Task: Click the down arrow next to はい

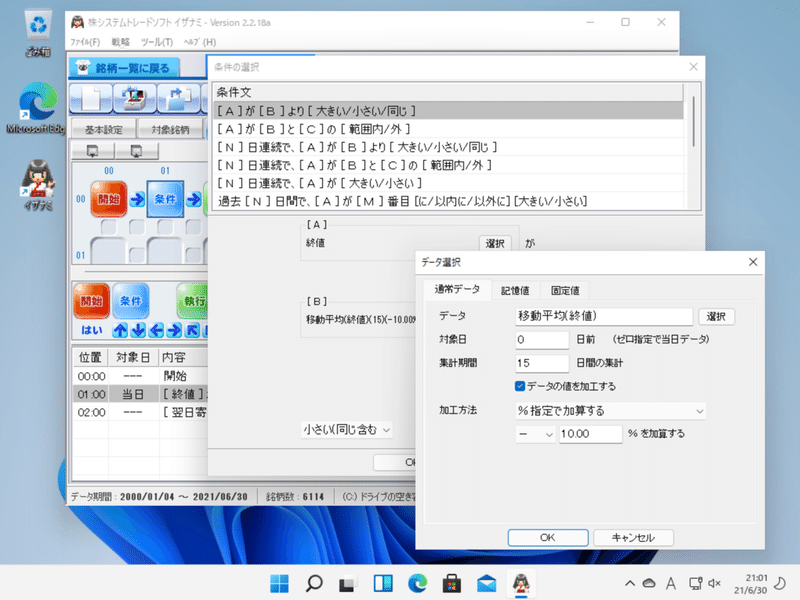Action: tap(138, 331)
